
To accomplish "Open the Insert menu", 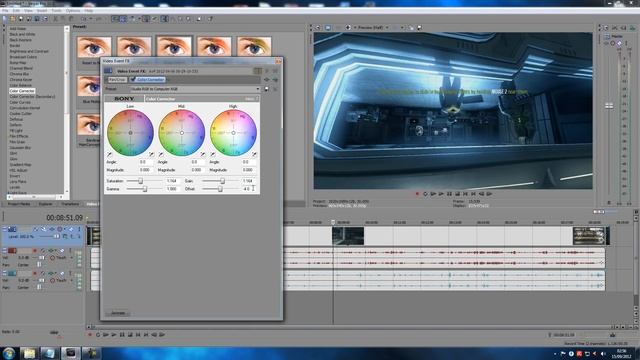I will [42, 11].
